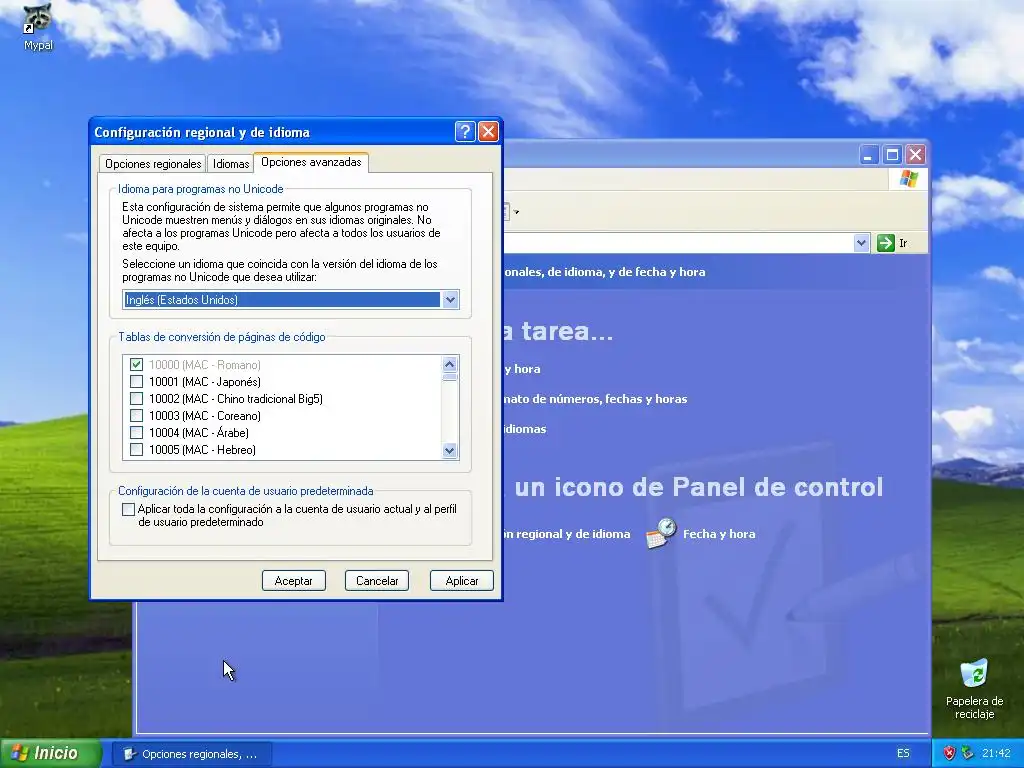The image size is (1024, 768).
Task: Click the Aplicar button
Action: (461, 581)
